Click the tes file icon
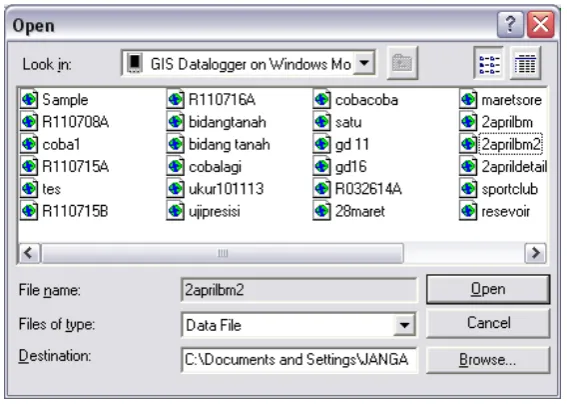 pos(29,189)
